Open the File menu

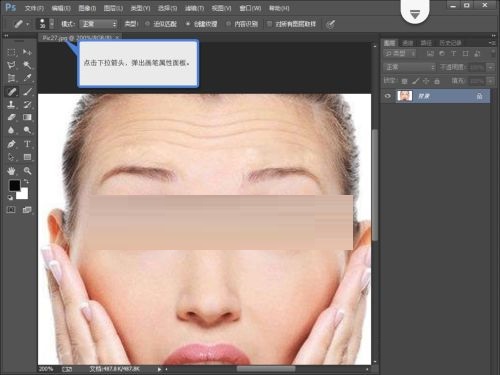[34, 8]
